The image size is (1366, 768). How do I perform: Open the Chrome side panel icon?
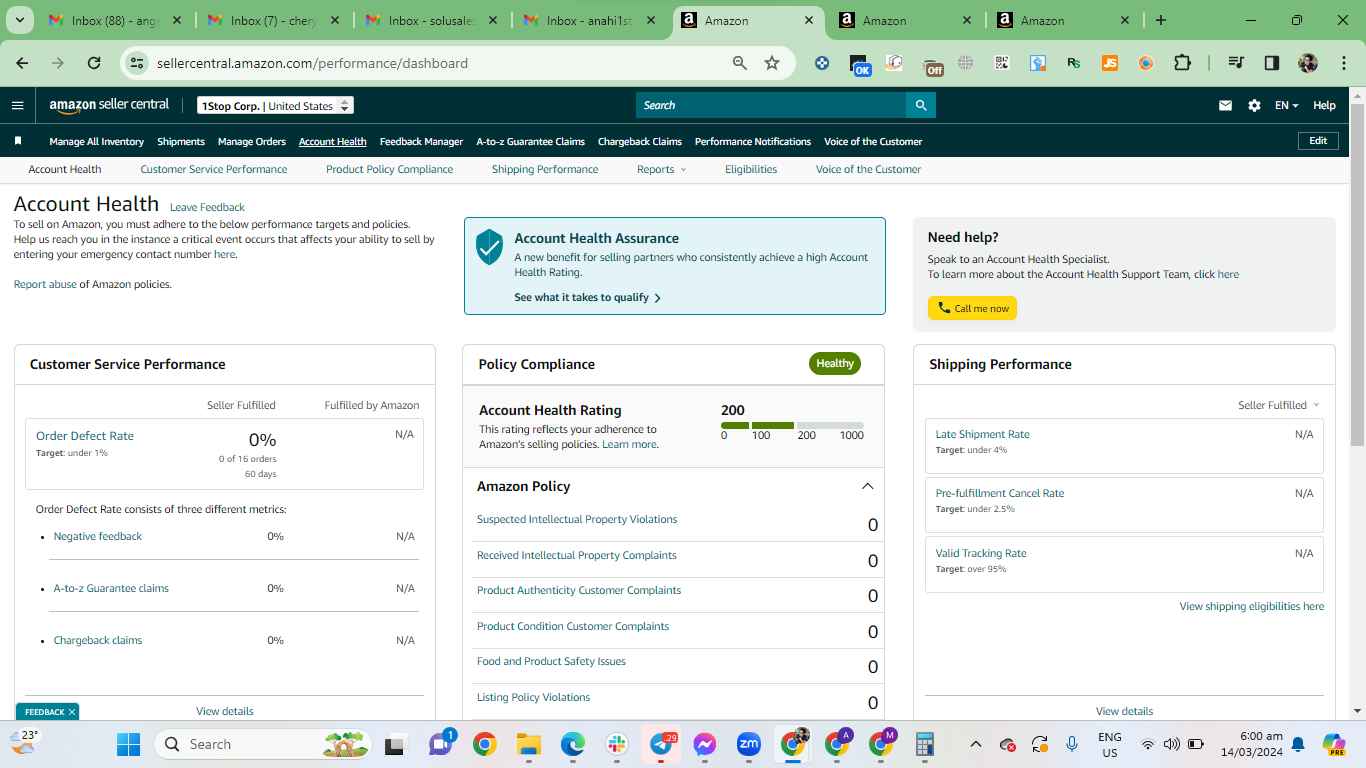click(x=1272, y=63)
